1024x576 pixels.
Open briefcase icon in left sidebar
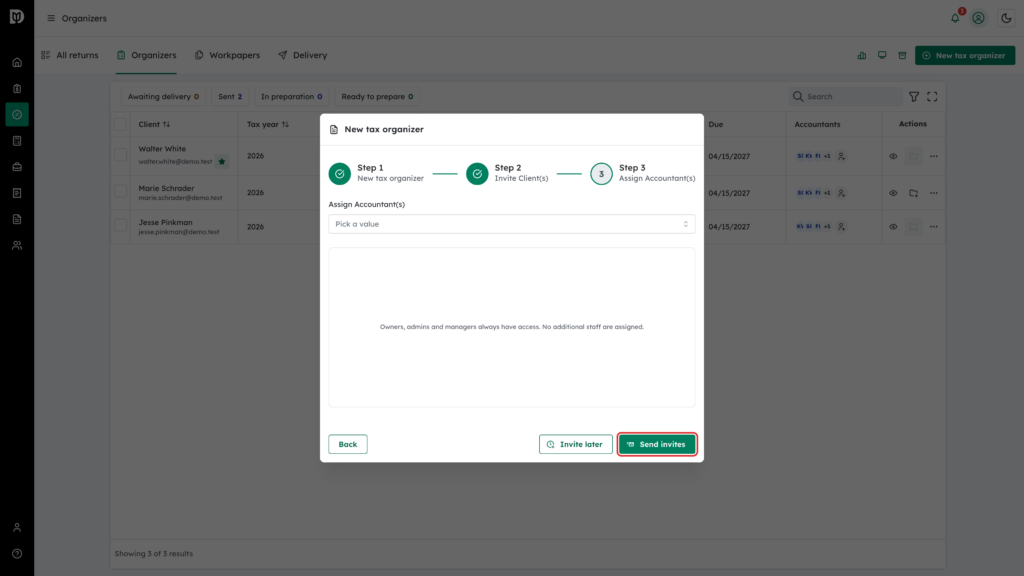tap(17, 167)
